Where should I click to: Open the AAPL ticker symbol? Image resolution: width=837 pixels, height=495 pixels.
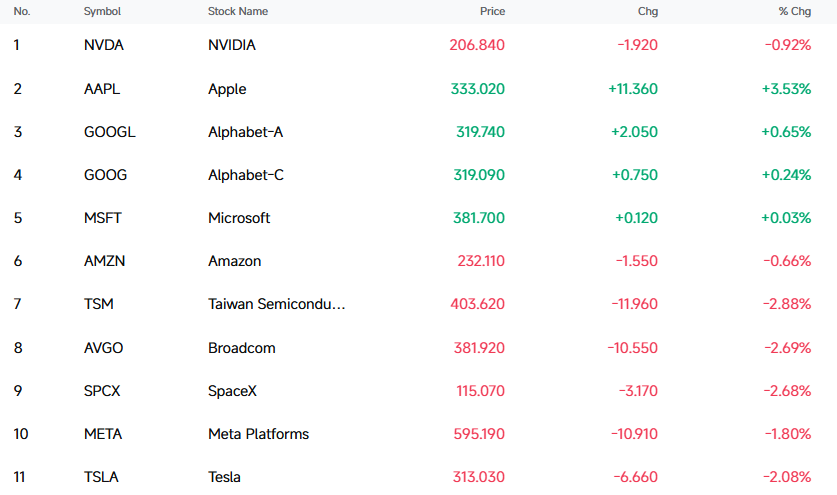coord(101,89)
